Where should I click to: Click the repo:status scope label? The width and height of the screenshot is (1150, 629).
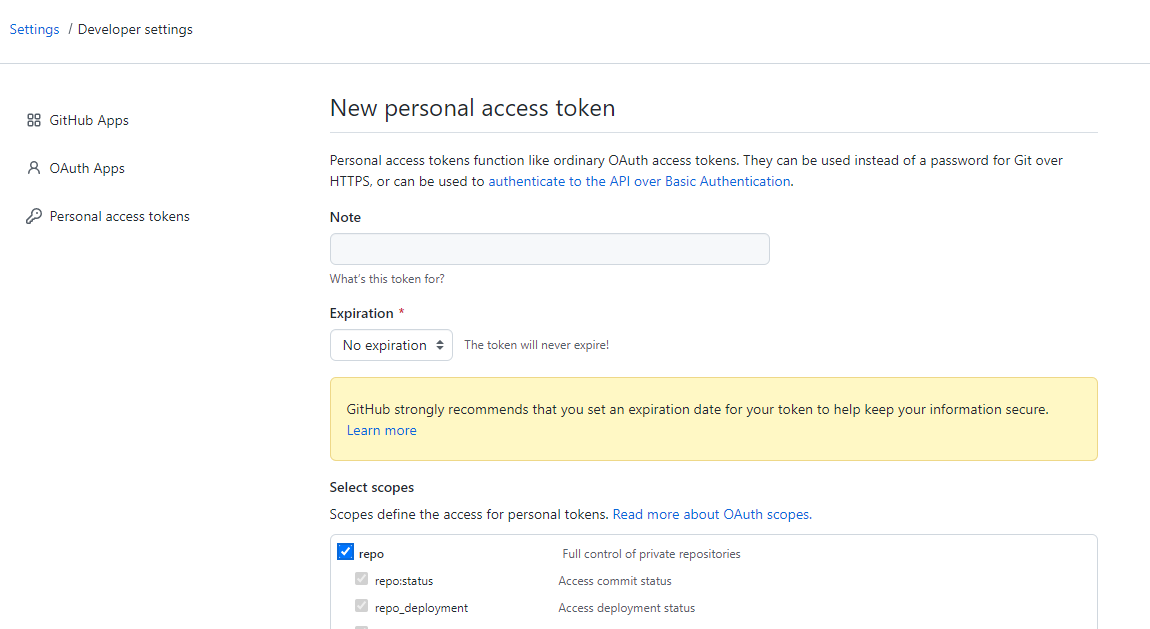coord(404,580)
